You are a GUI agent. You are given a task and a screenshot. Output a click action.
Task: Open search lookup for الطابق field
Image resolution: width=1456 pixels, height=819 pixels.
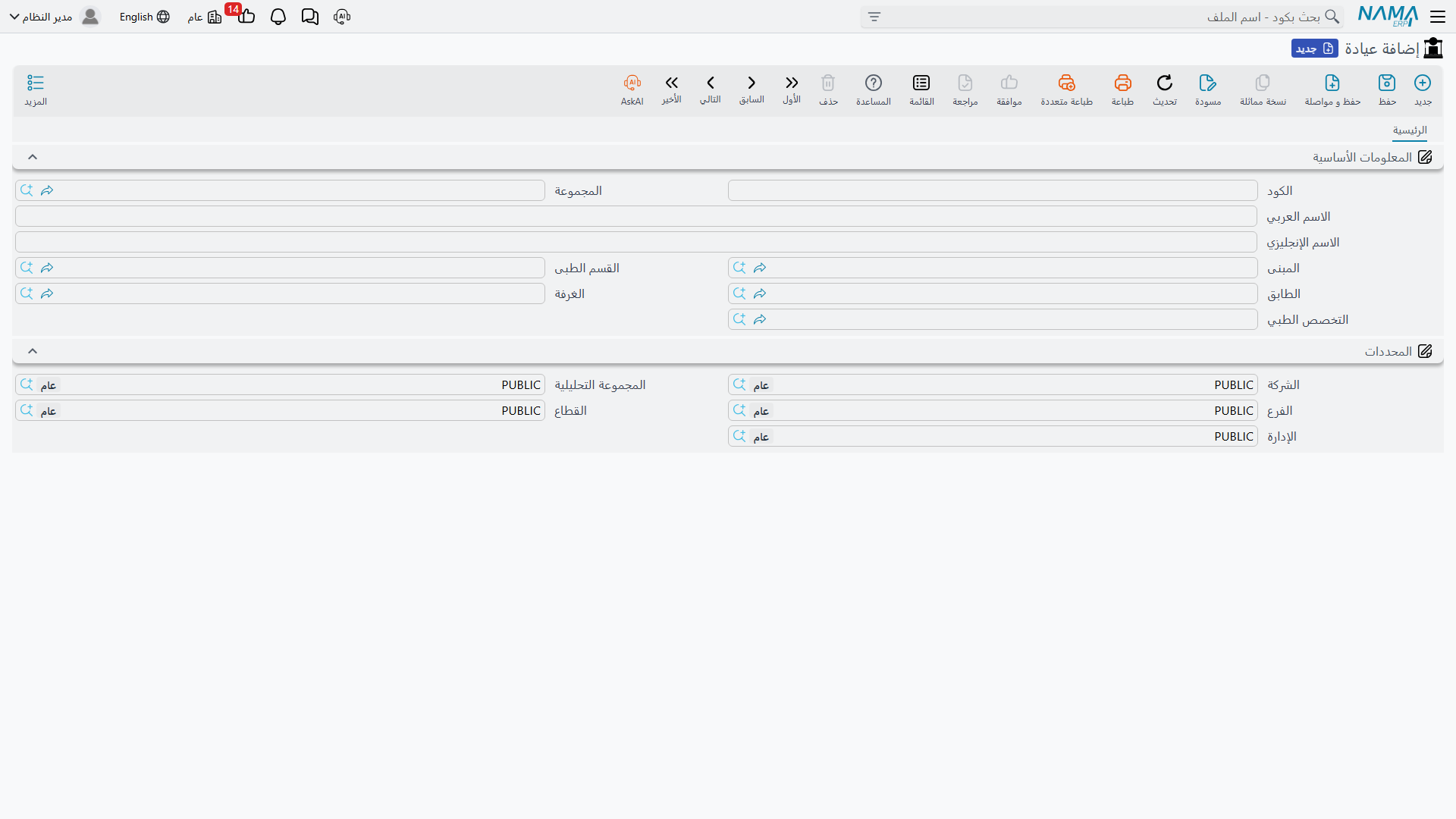tap(739, 293)
